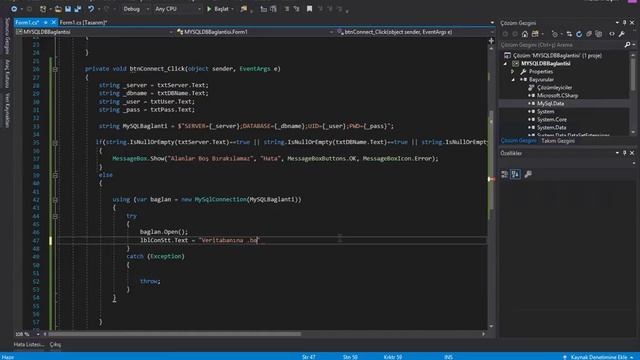Start debugging with Başlat button
This screenshot has height=360, width=640.
218,9
